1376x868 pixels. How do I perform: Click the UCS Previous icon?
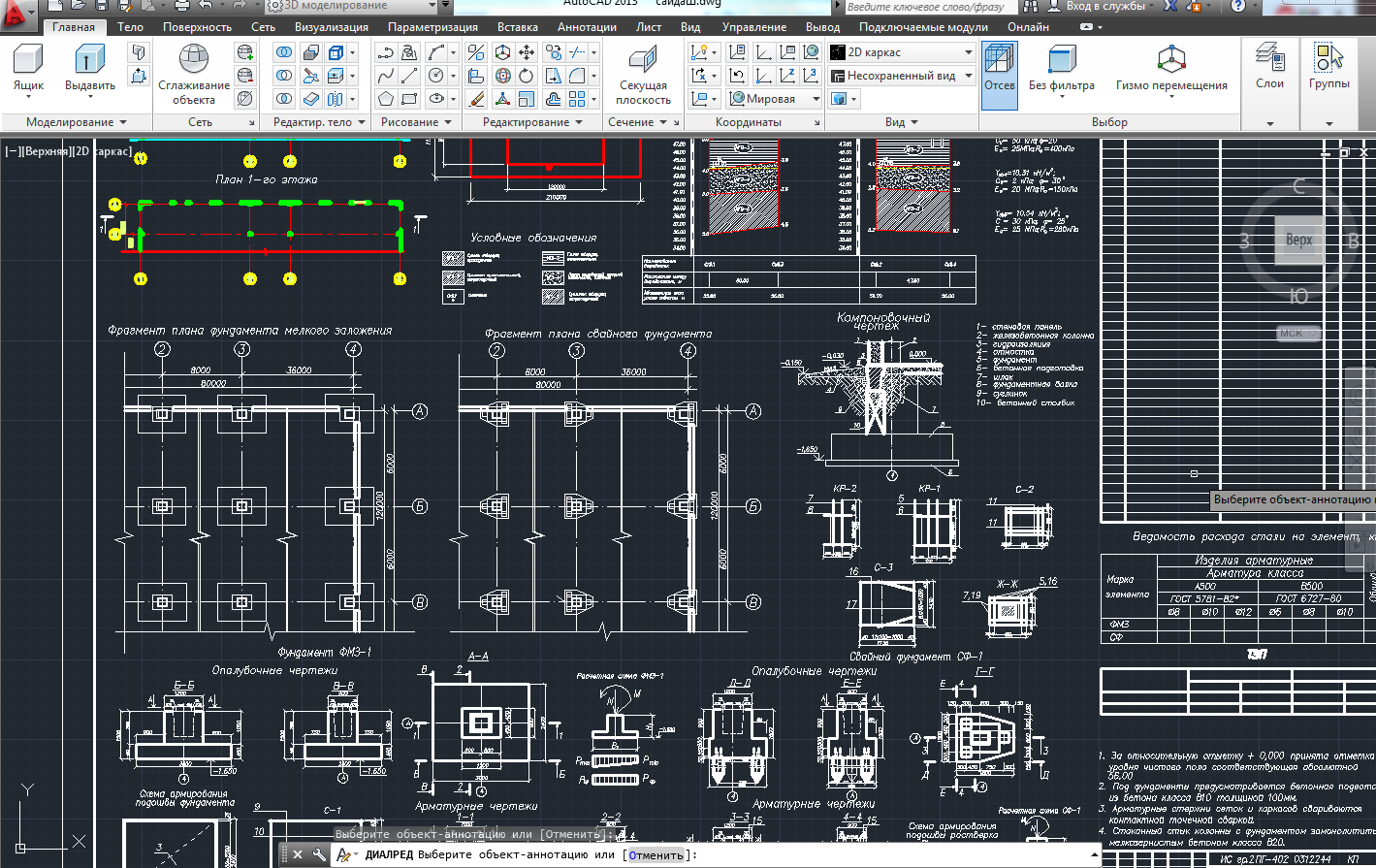coord(737,75)
